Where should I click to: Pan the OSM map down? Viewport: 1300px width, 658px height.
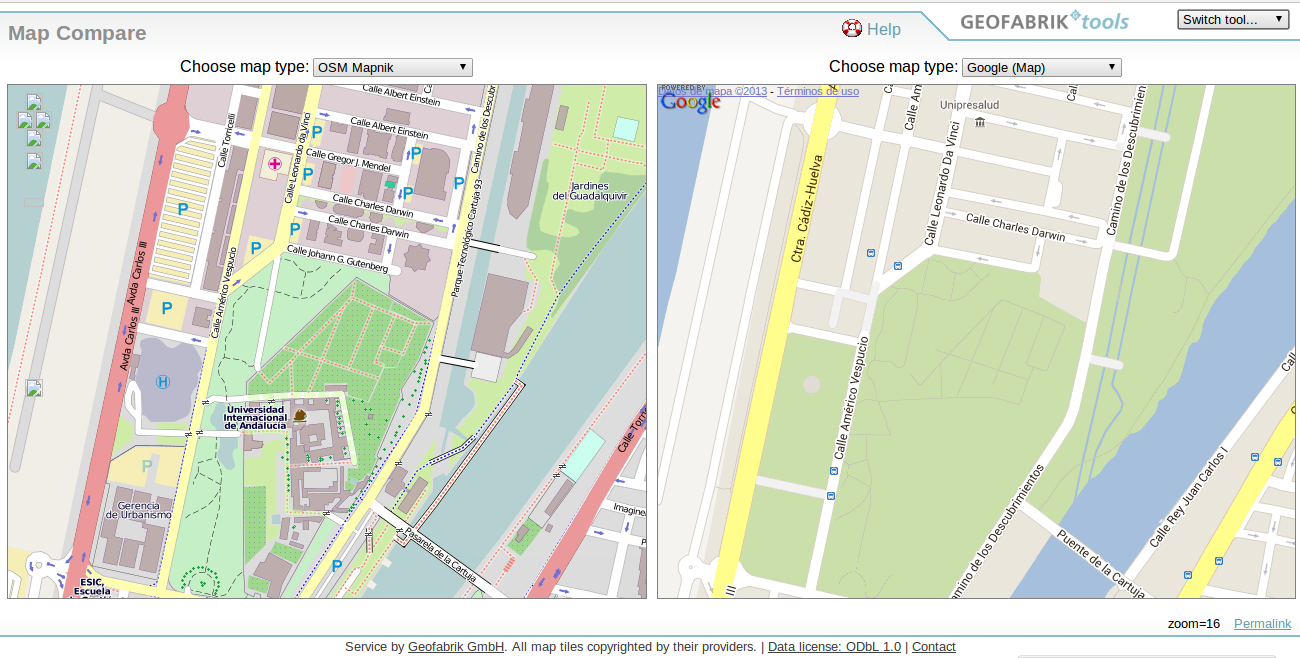[x=34, y=138]
